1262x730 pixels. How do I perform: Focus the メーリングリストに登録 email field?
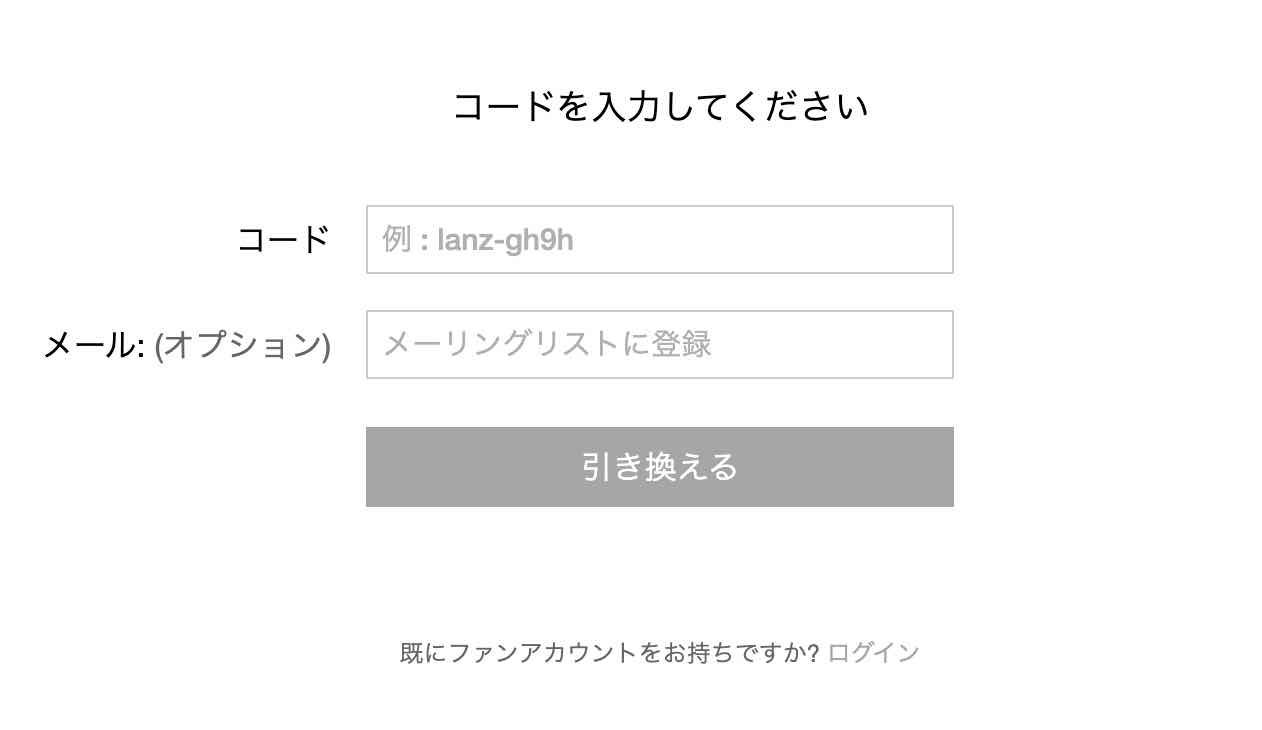click(659, 345)
